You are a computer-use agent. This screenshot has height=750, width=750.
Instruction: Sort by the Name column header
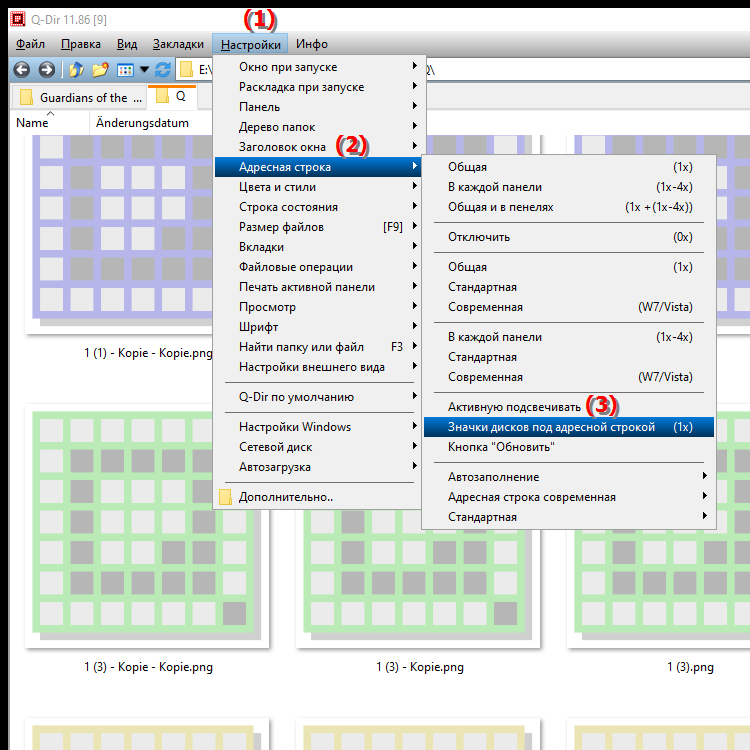pos(50,123)
